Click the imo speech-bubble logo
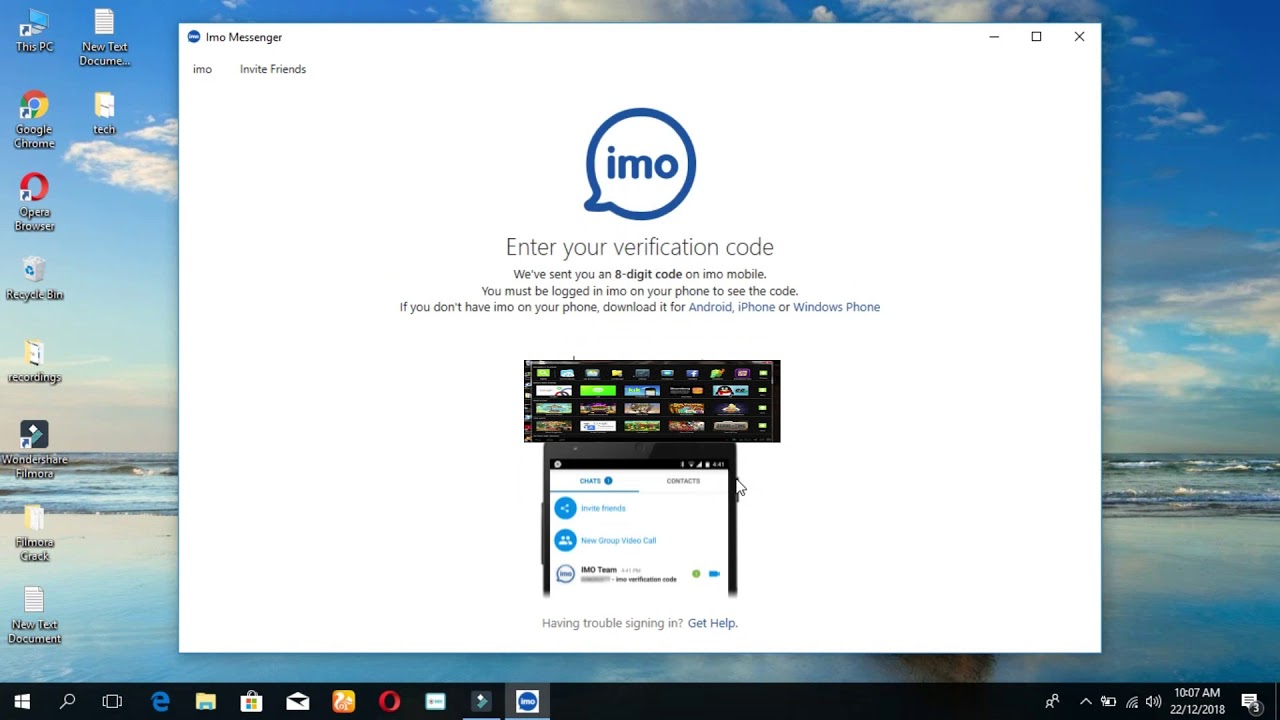Screen dimensions: 1280x720 point(640,164)
